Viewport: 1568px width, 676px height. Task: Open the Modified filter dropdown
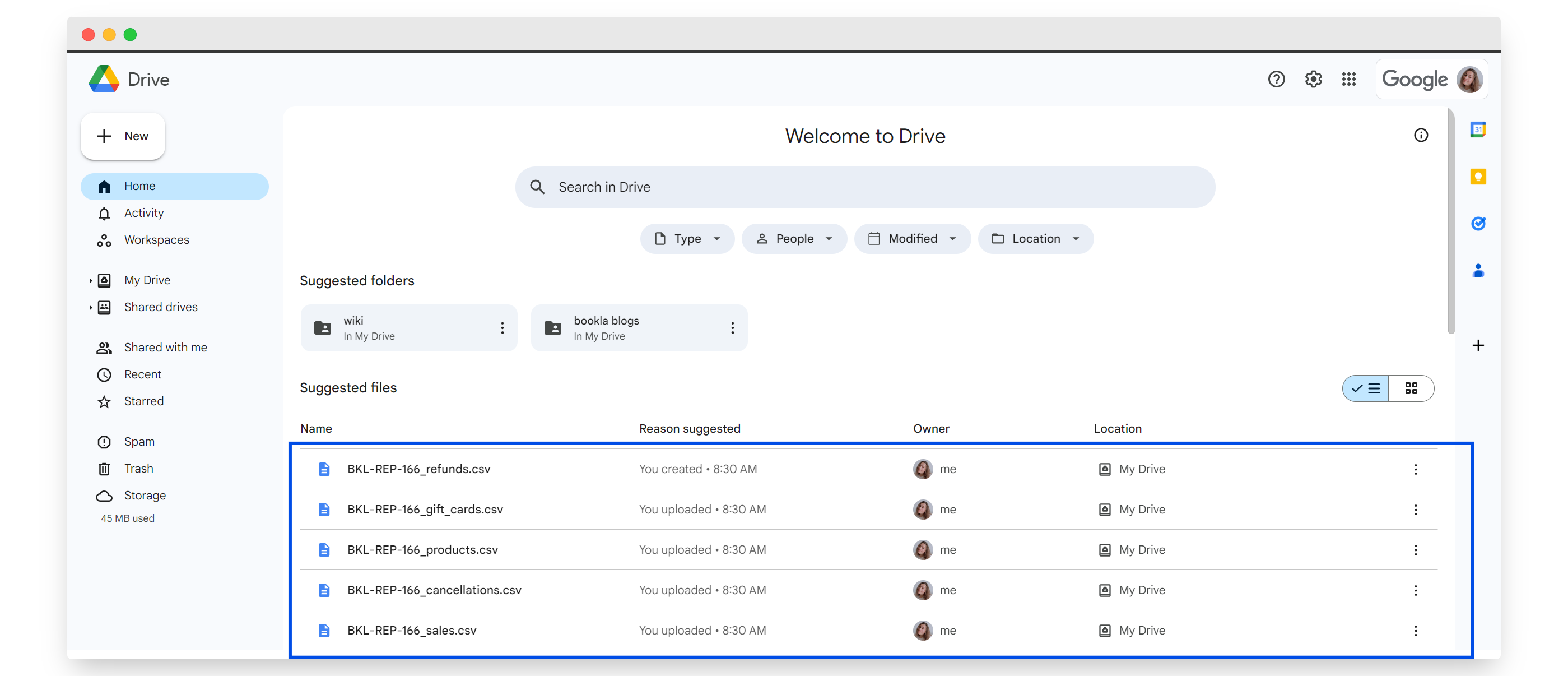point(911,239)
